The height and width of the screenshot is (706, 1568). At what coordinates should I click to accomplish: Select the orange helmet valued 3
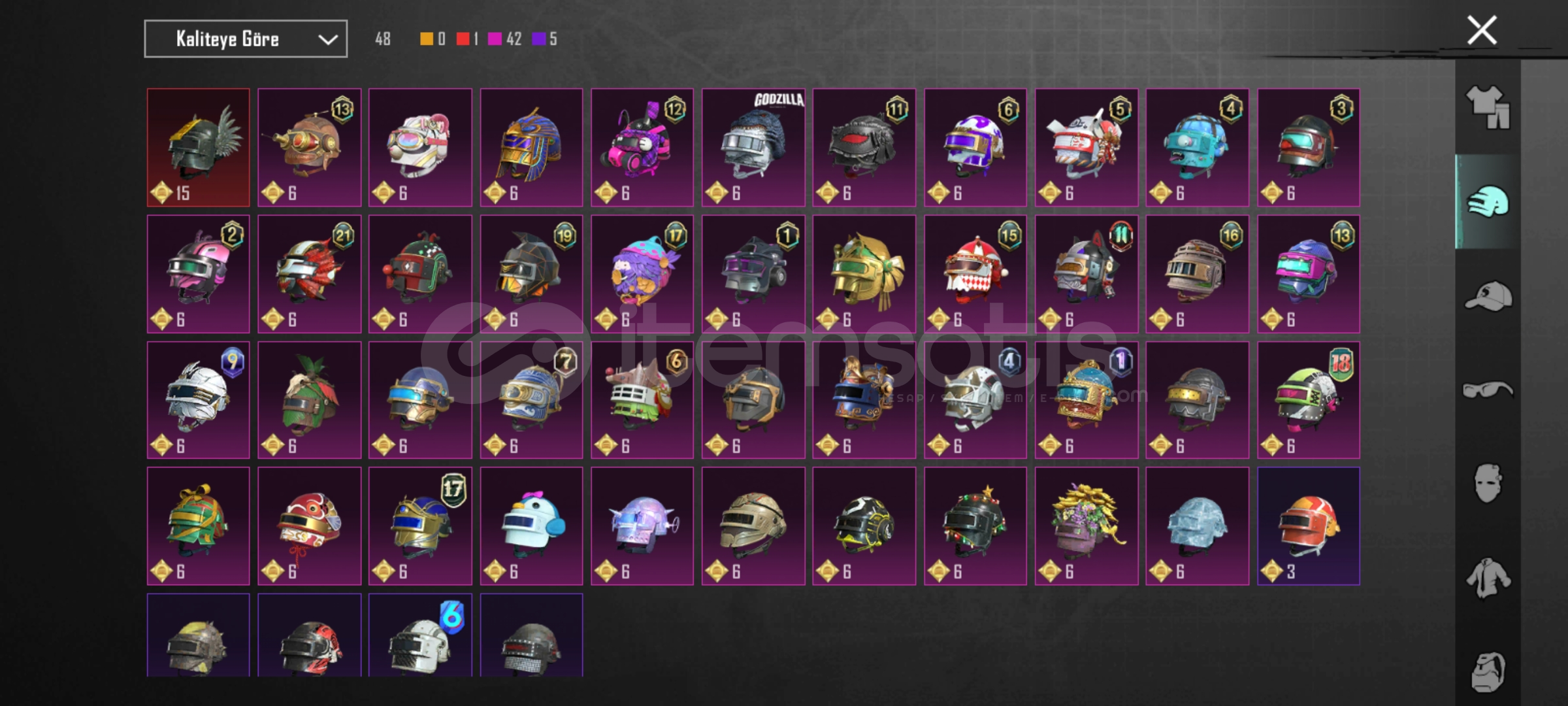tap(1309, 526)
